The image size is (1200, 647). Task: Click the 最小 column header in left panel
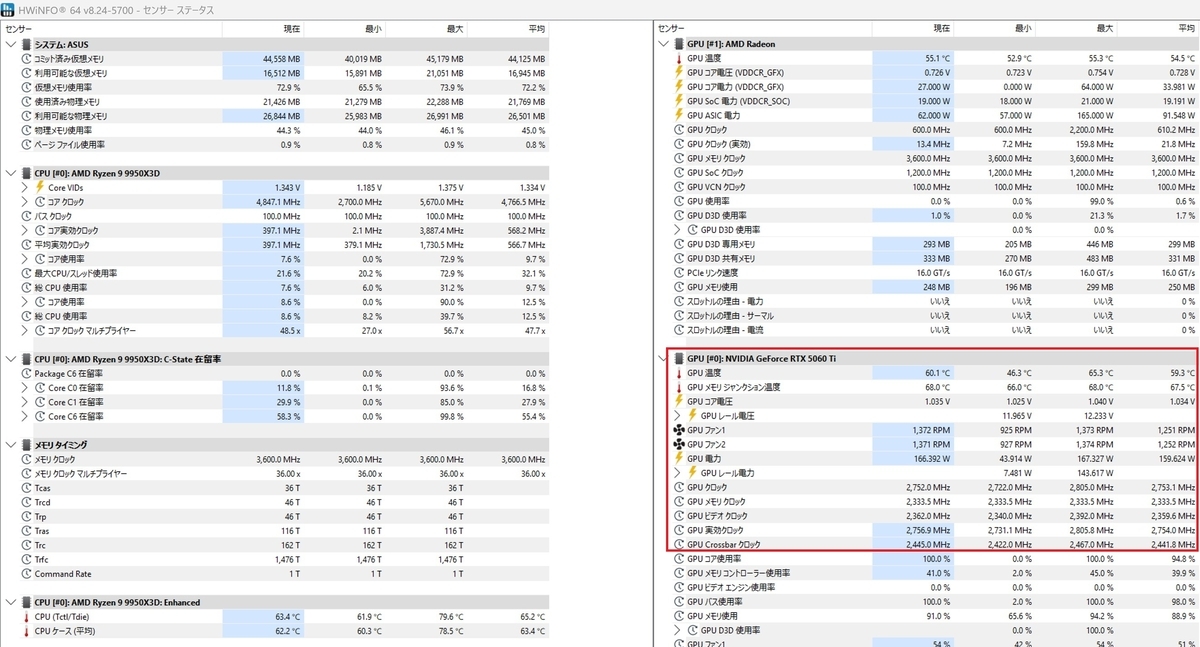[344, 30]
